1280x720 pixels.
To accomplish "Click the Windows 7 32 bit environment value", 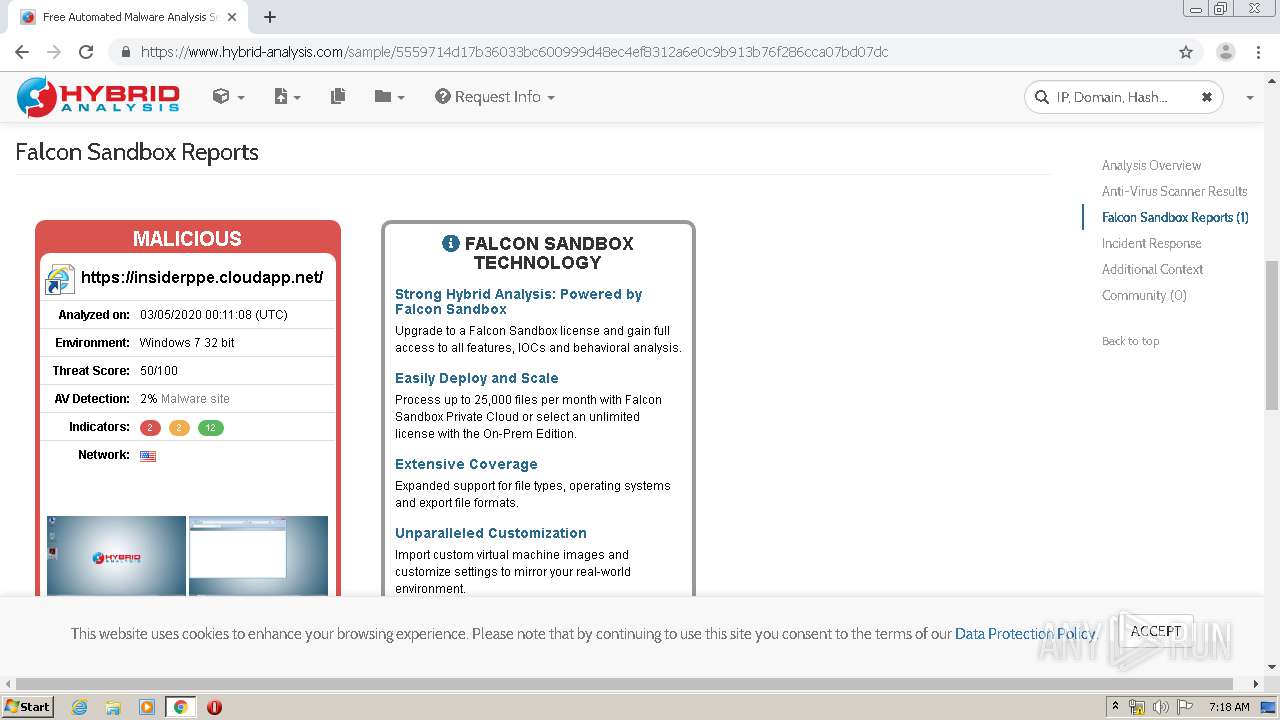I will [187, 343].
